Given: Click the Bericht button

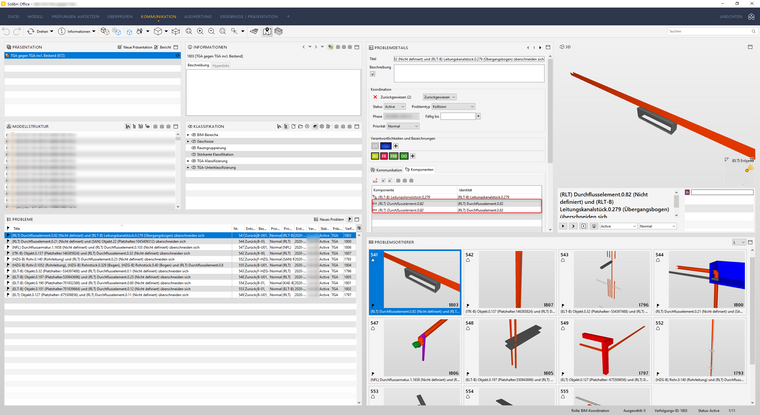Looking at the screenshot, I should pyautogui.click(x=163, y=47).
